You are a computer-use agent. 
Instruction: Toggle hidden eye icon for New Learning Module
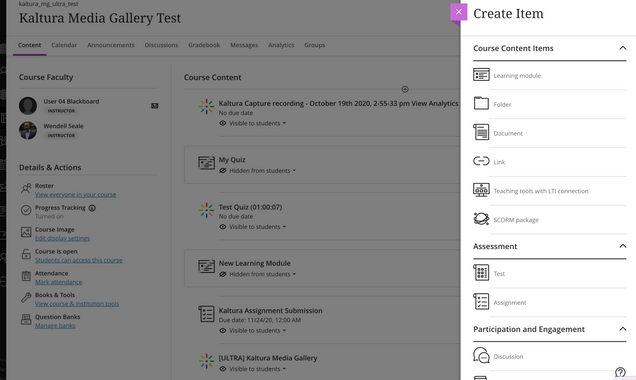tap(223, 274)
